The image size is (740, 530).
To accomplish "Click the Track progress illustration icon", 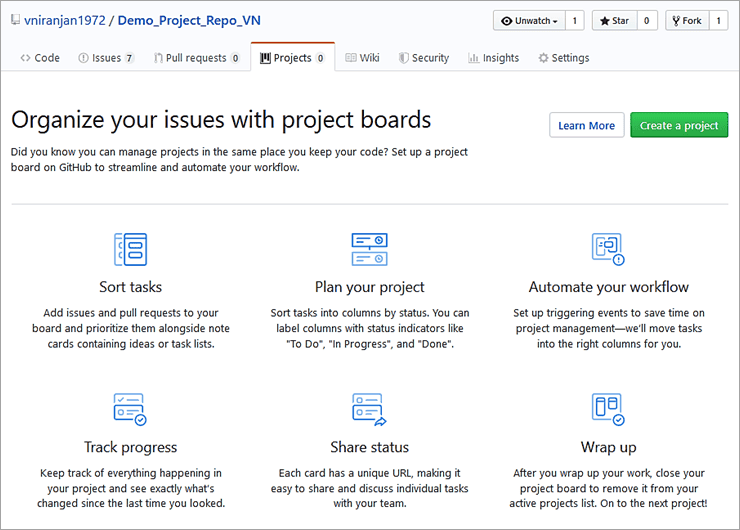I will (x=130, y=409).
